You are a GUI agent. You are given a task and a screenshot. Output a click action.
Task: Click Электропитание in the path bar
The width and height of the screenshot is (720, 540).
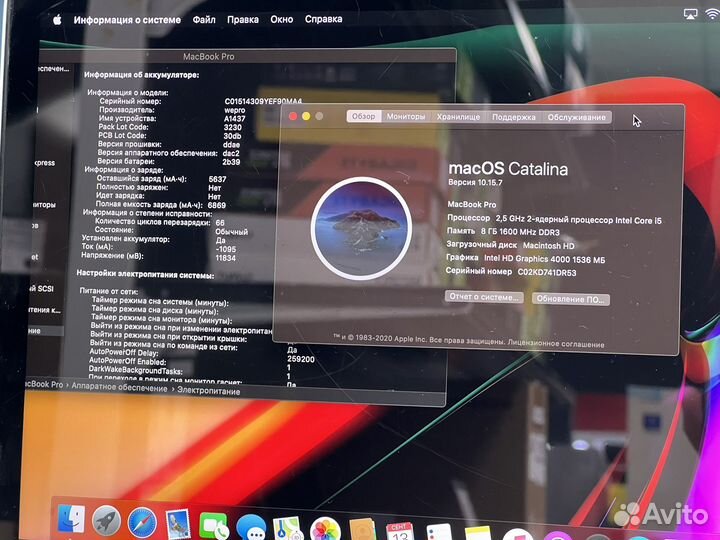208,391
